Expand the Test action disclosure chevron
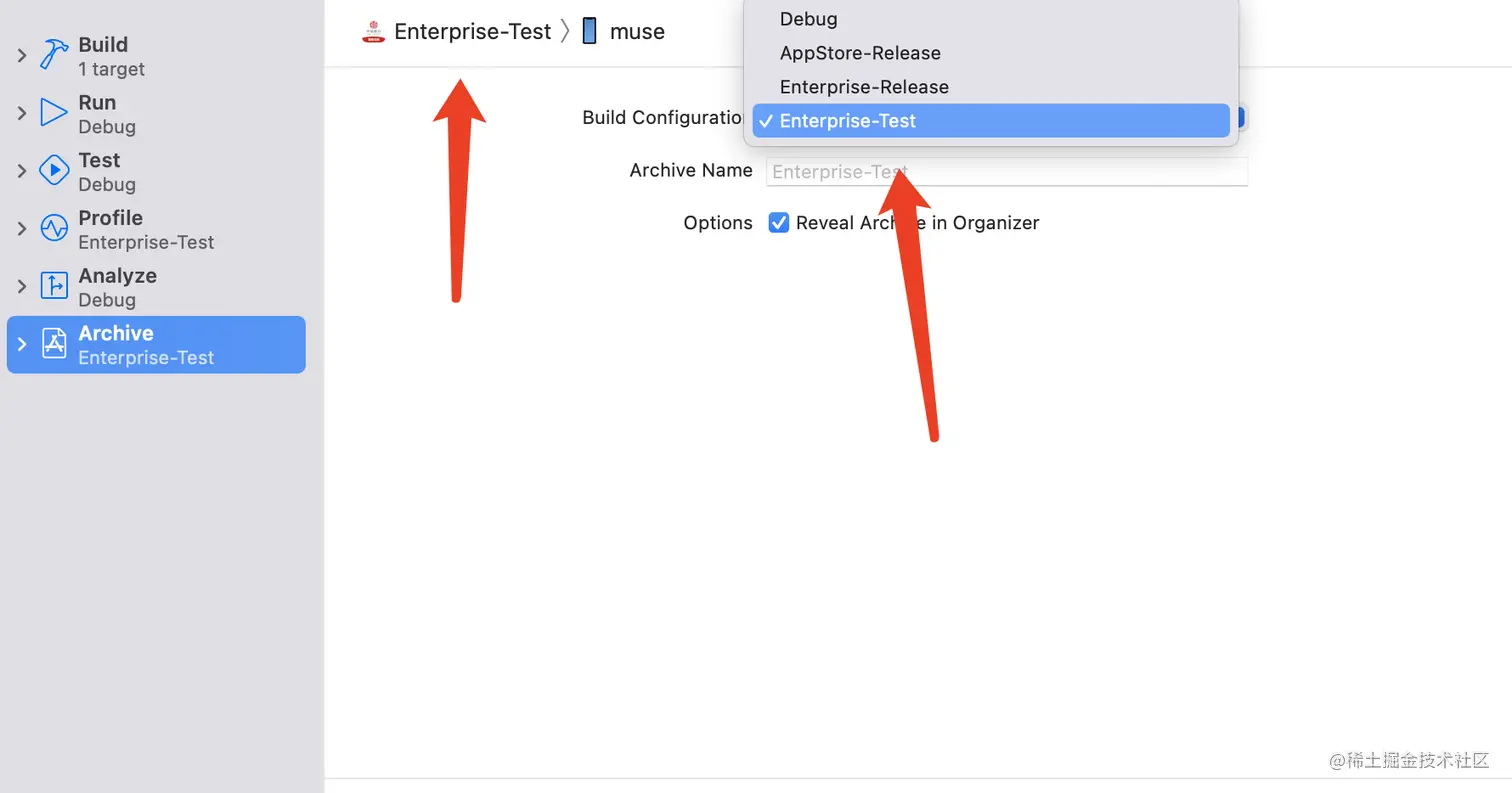The image size is (1512, 793). (x=21, y=171)
